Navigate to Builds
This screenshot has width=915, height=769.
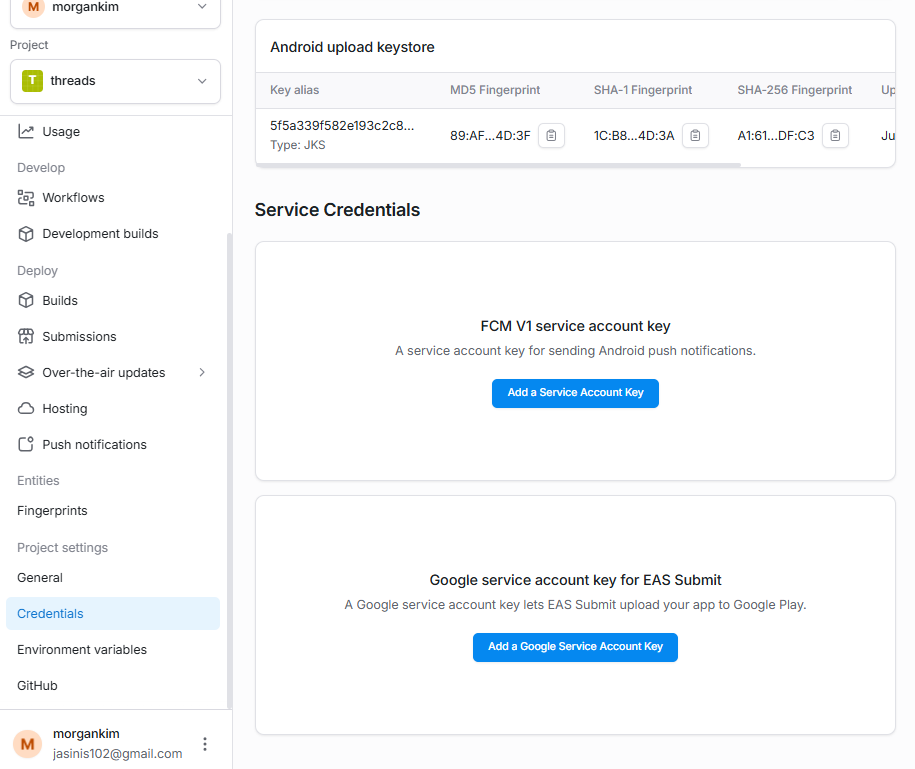(x=113, y=300)
